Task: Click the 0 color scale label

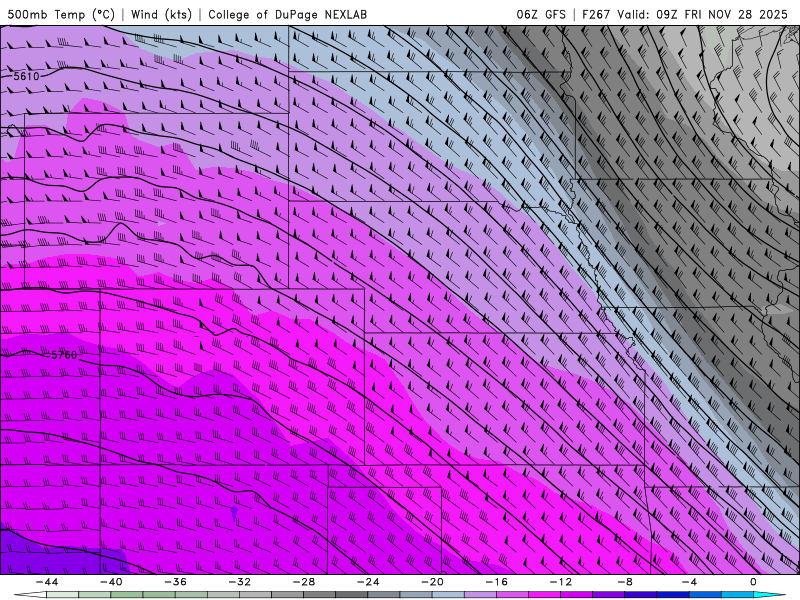Action: [754, 582]
